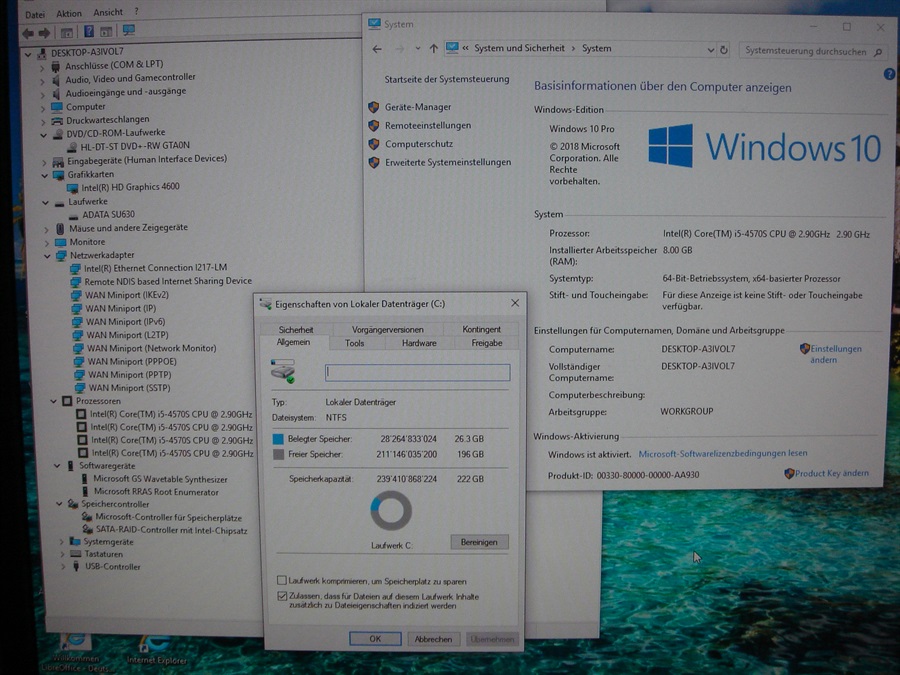Expand the Systemgeräte node
The image size is (900, 675).
(61, 542)
